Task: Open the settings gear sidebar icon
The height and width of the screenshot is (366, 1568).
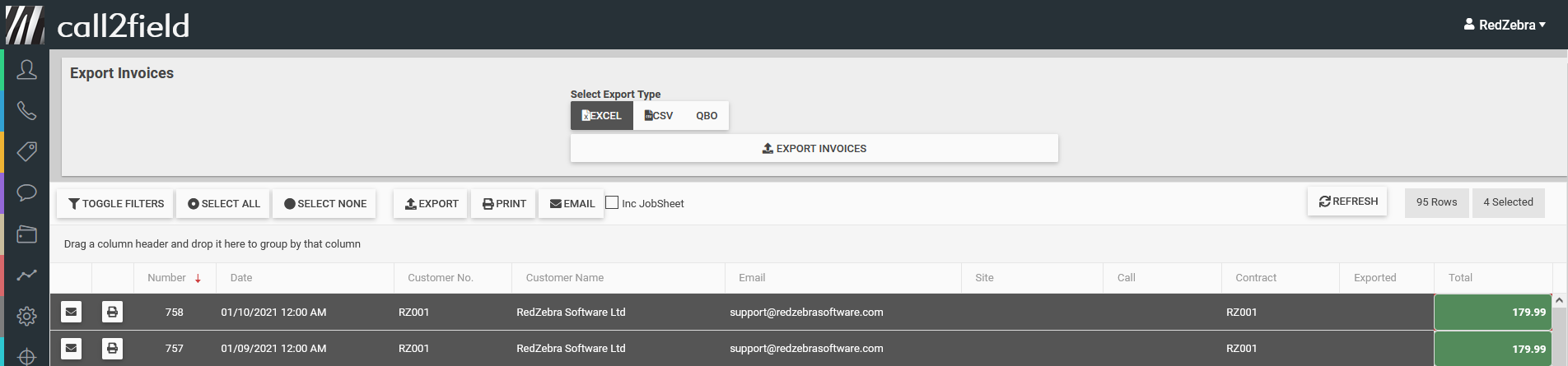Action: 26,316
